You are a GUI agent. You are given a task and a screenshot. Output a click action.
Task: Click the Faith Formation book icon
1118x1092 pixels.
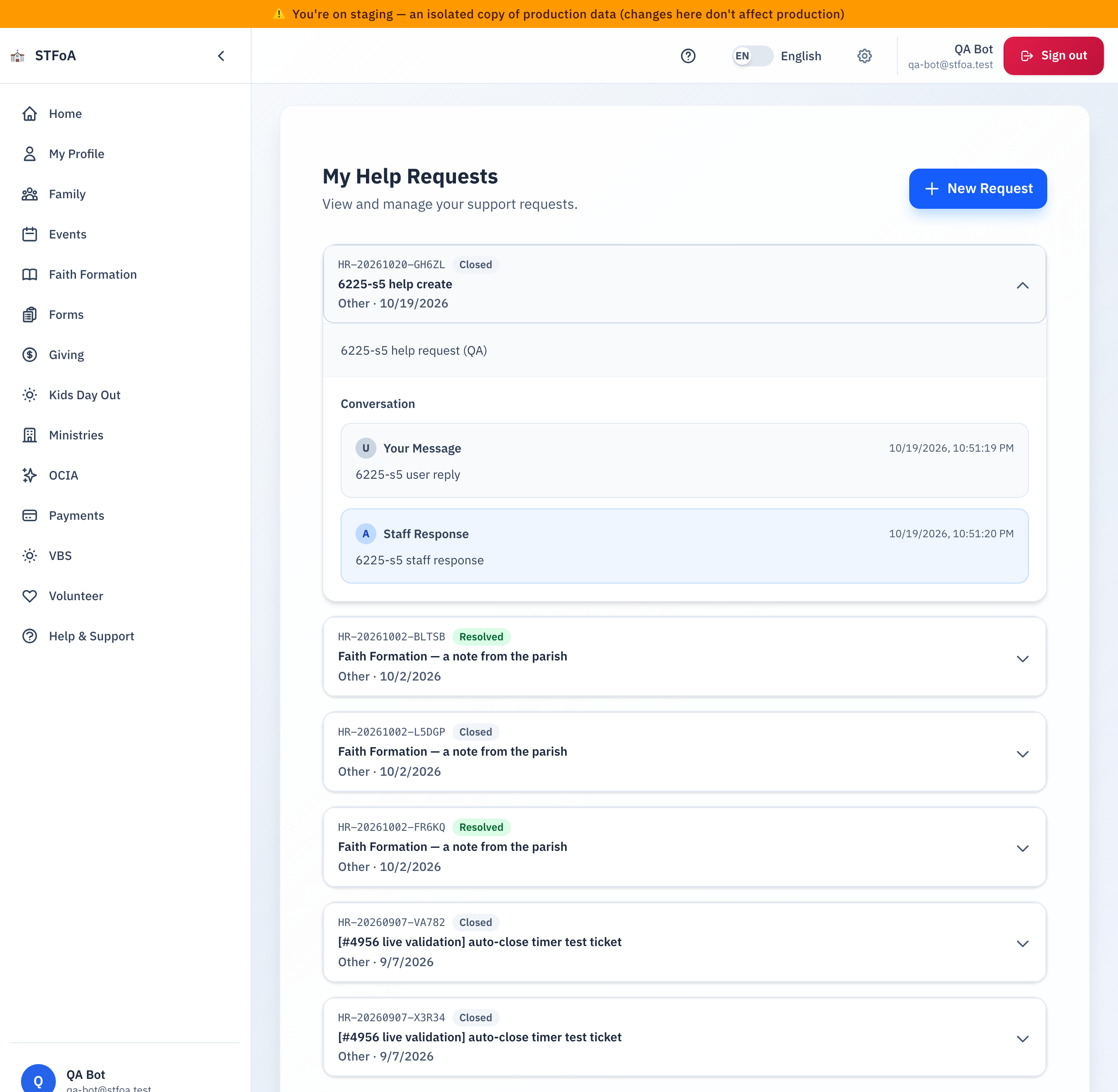(x=30, y=274)
